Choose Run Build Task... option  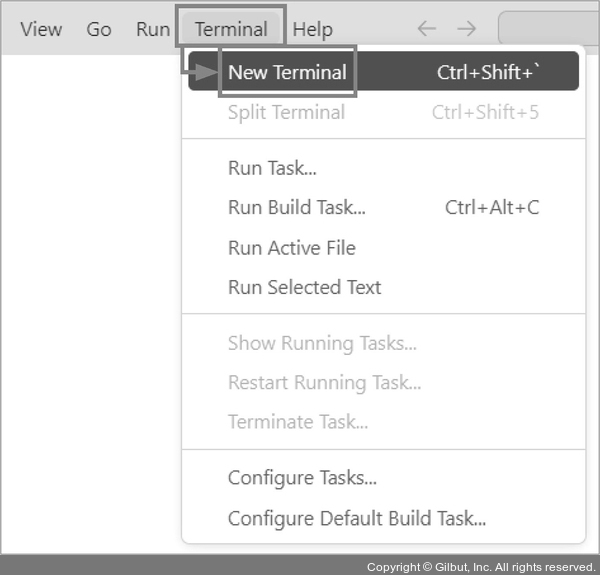click(297, 208)
